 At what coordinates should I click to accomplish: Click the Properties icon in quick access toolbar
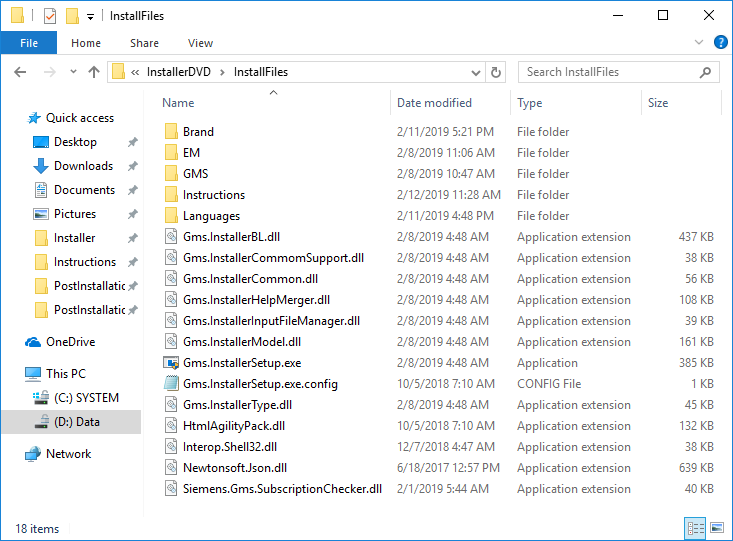point(50,16)
